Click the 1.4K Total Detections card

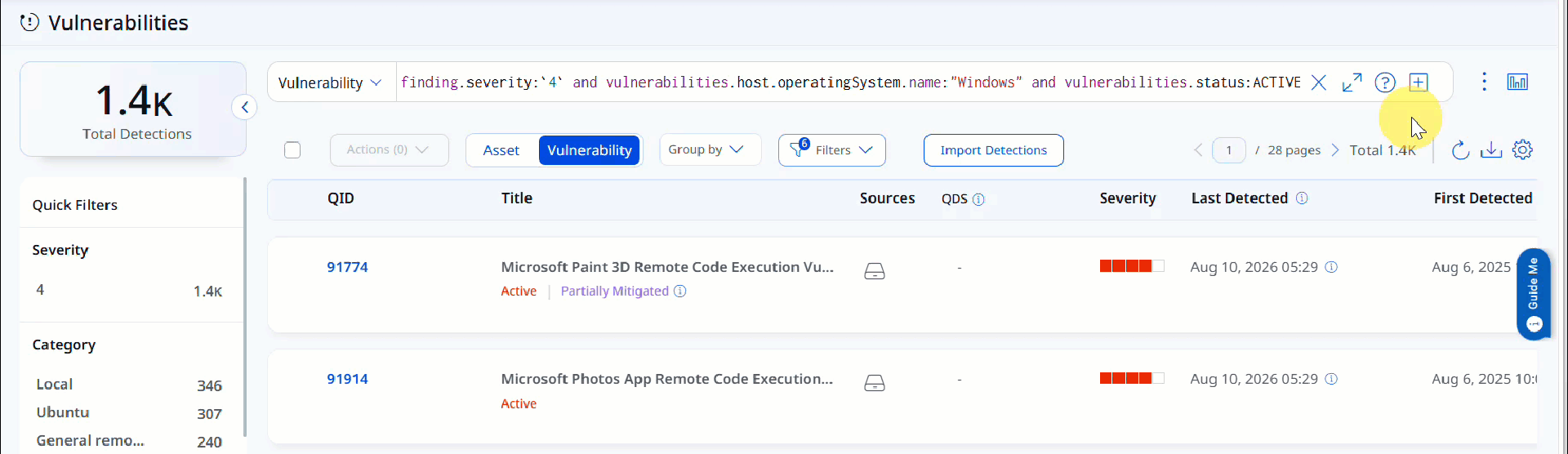point(133,109)
